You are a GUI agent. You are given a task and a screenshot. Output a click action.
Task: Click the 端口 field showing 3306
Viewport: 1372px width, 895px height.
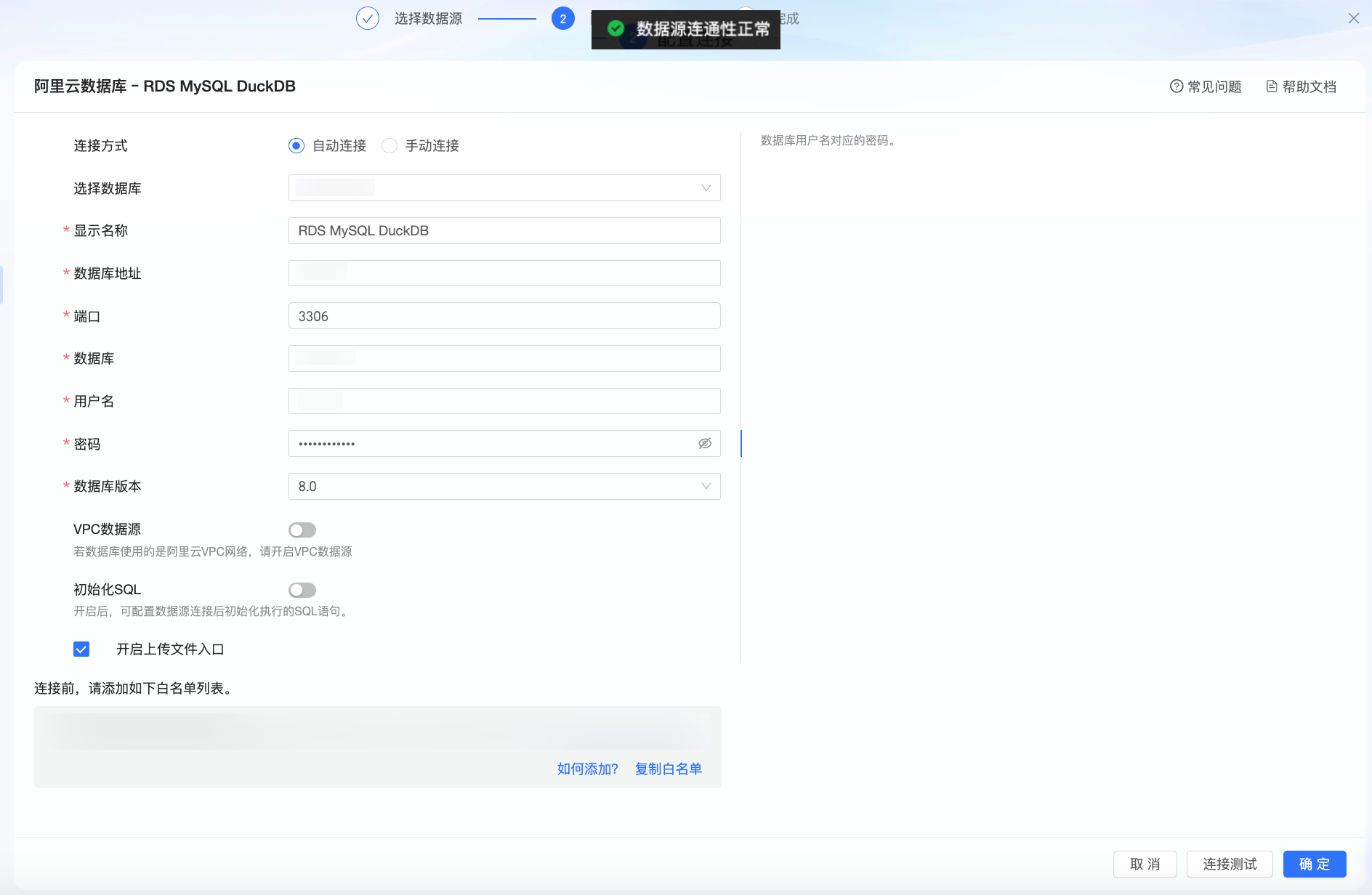(x=504, y=316)
